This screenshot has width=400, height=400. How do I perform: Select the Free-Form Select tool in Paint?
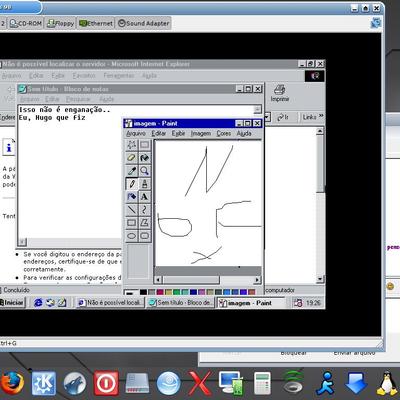[132, 145]
